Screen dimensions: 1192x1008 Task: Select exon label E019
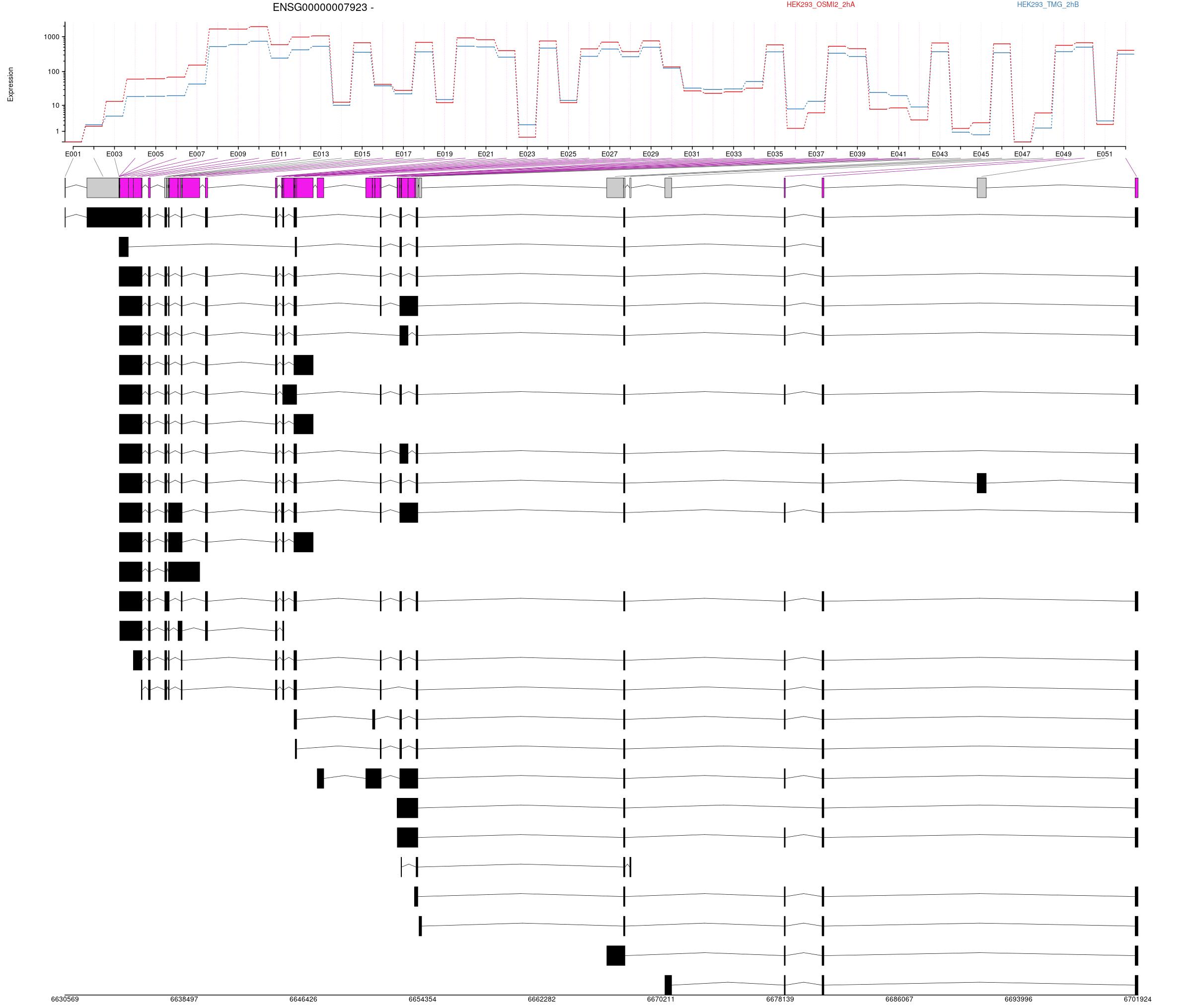(x=445, y=154)
